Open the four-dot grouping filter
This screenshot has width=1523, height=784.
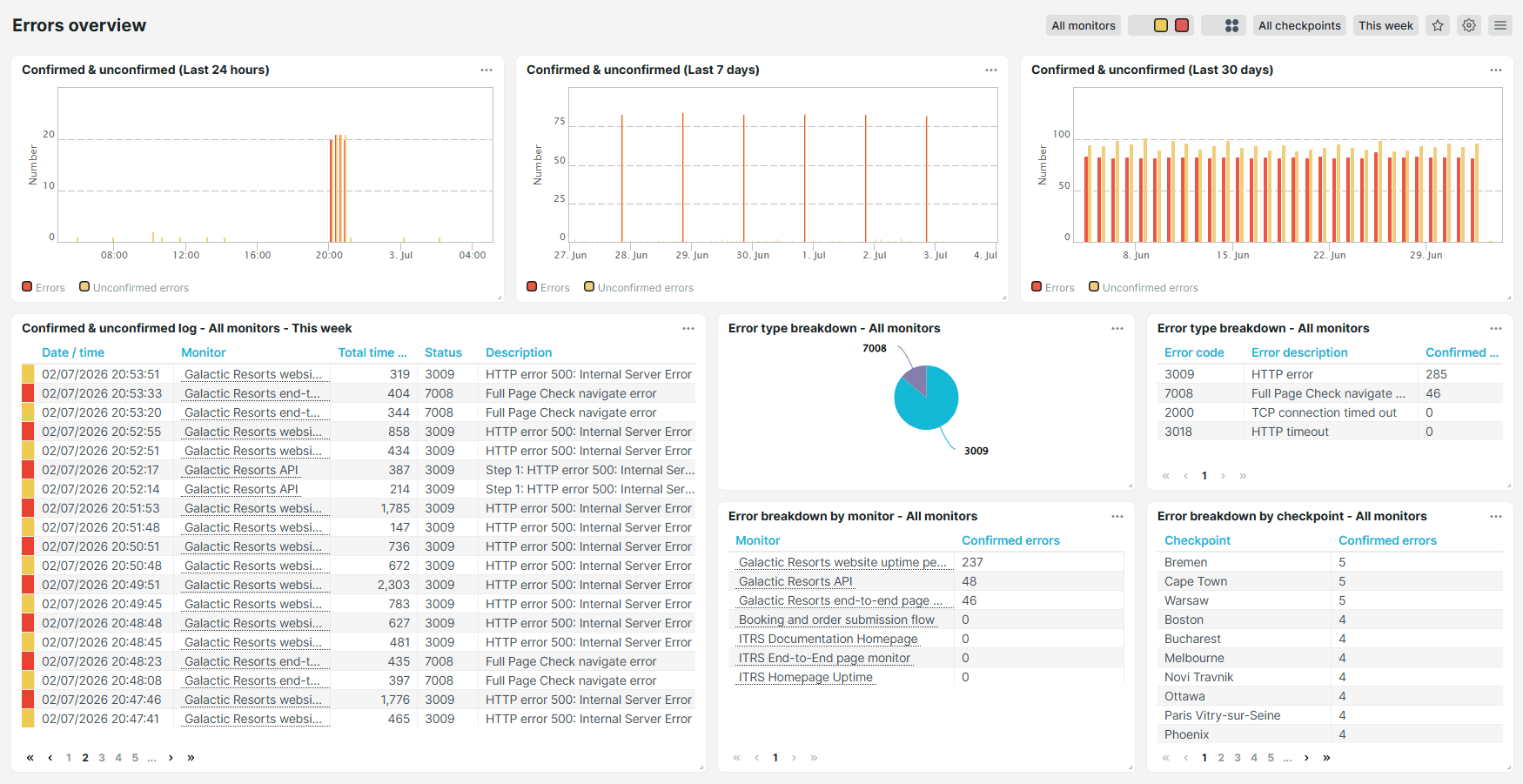tap(1231, 25)
